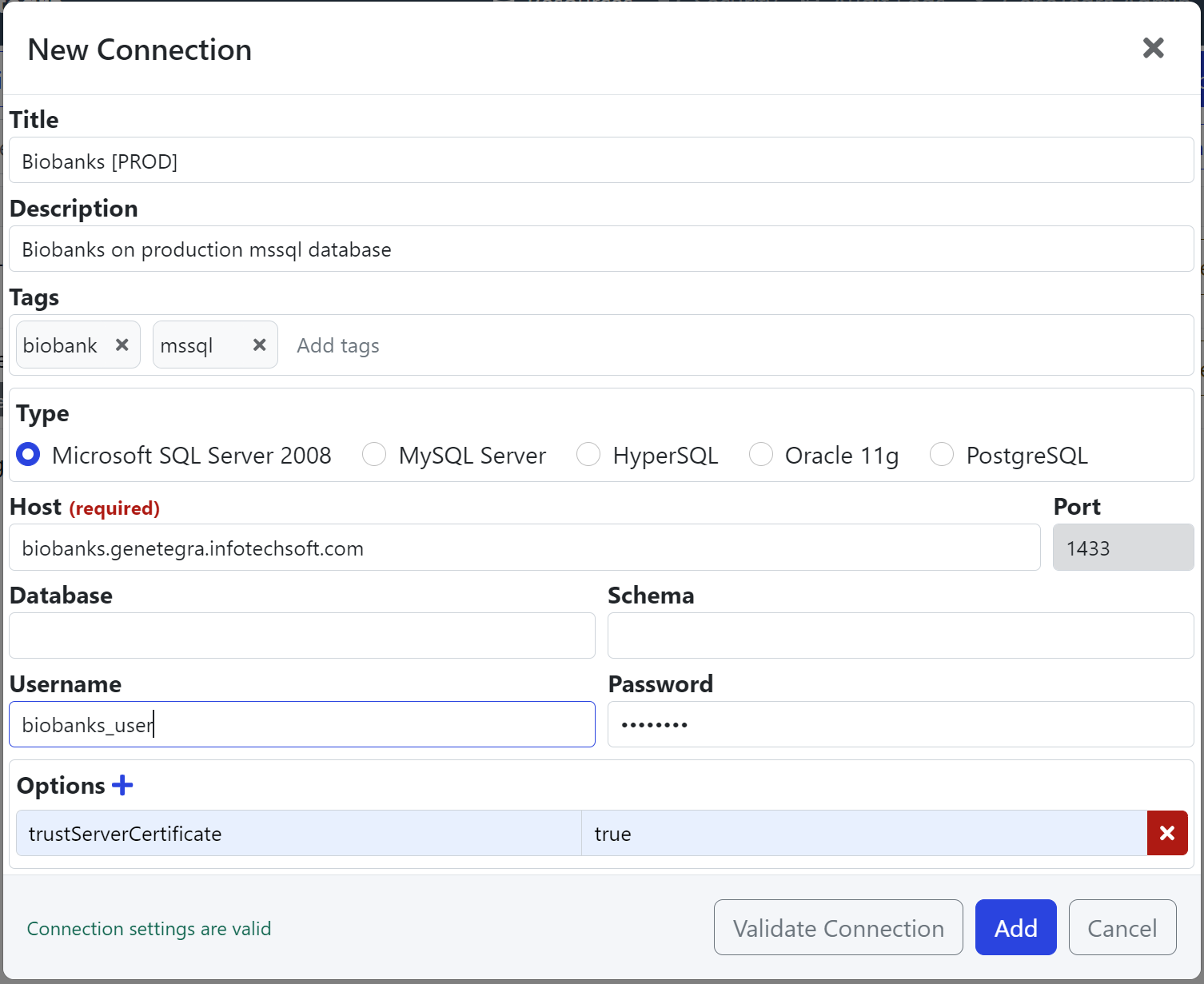Cancel creating the connection
Image resolution: width=1204 pixels, height=984 pixels.
[x=1122, y=927]
